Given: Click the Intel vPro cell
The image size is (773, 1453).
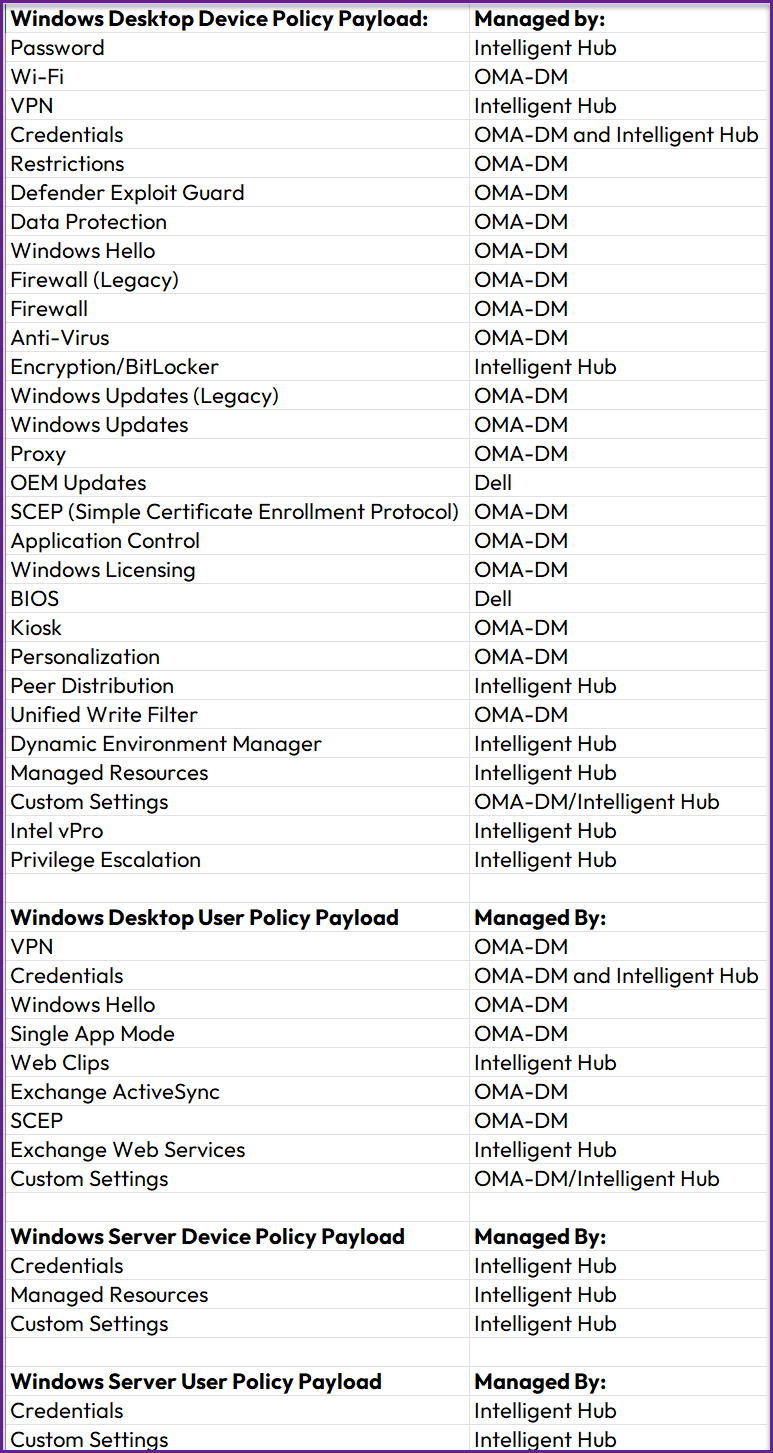Looking at the screenshot, I should point(57,831).
